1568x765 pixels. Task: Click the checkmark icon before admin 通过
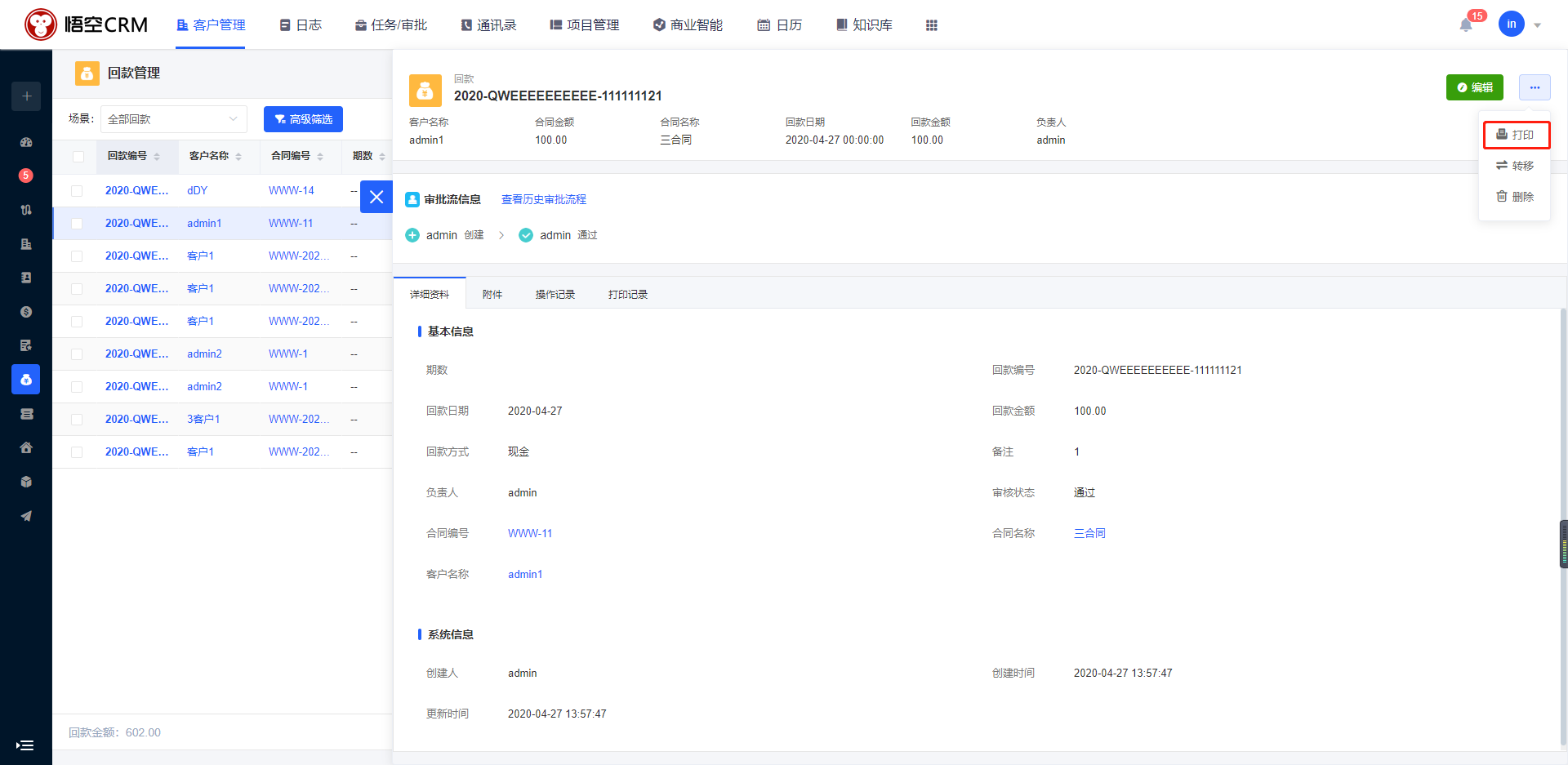[526, 235]
